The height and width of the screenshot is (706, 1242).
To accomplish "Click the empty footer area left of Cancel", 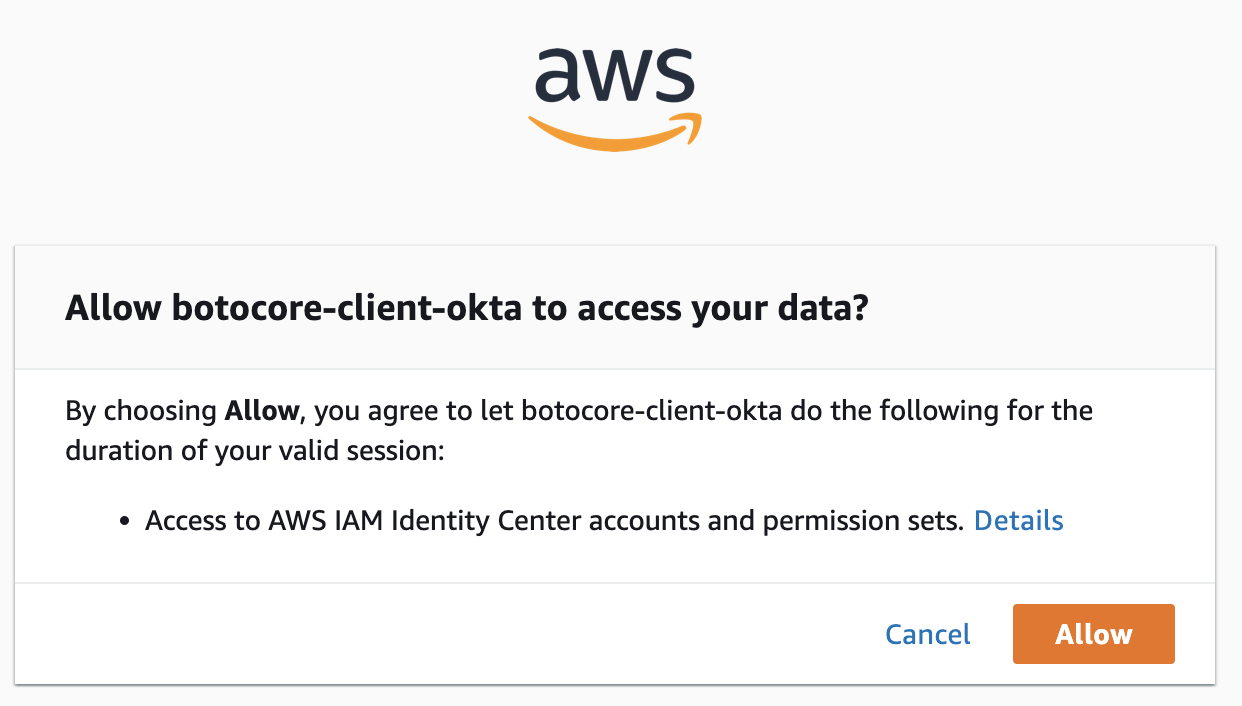I will [x=450, y=634].
